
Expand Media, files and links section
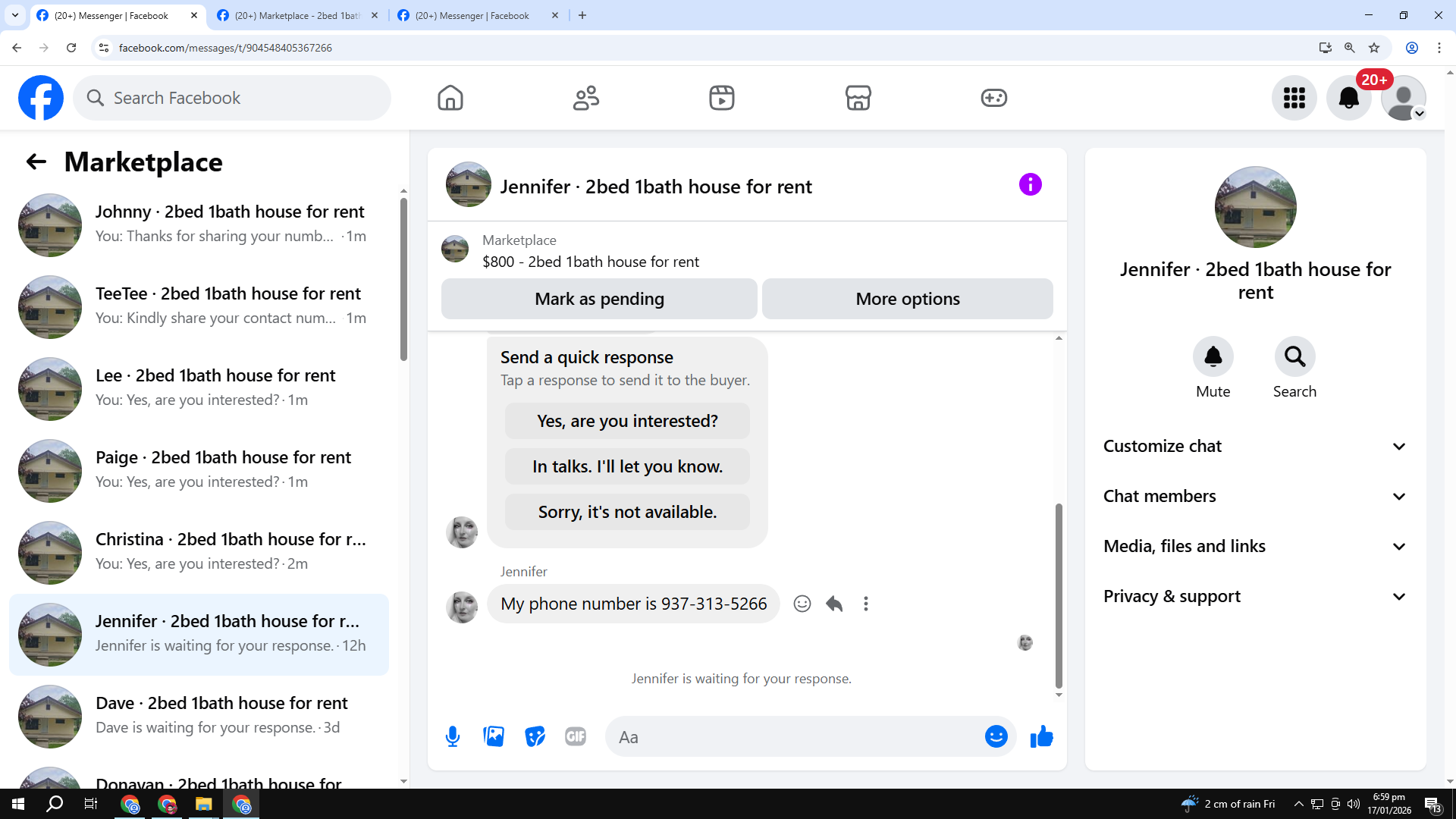1255,546
